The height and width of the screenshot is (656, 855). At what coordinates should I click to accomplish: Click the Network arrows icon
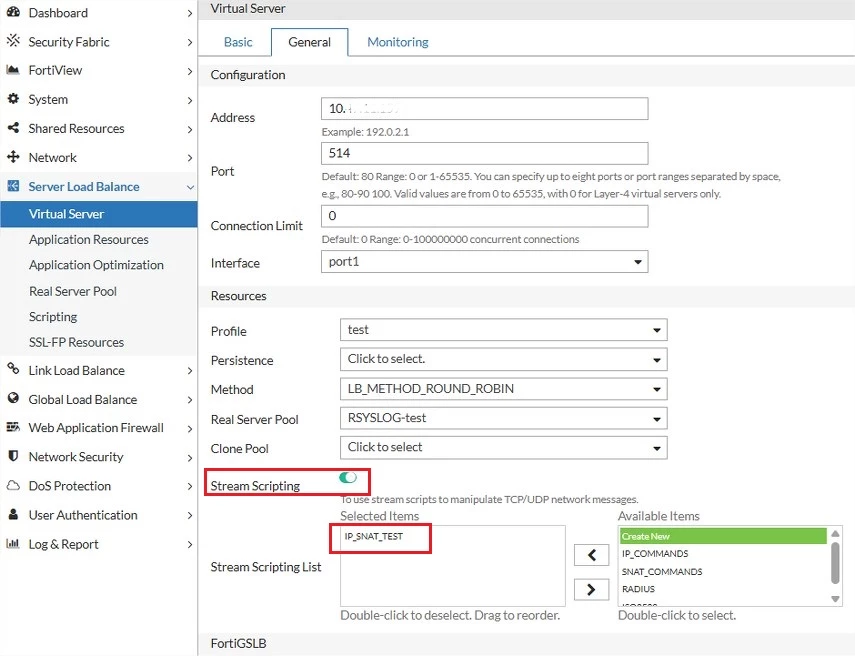[x=13, y=157]
